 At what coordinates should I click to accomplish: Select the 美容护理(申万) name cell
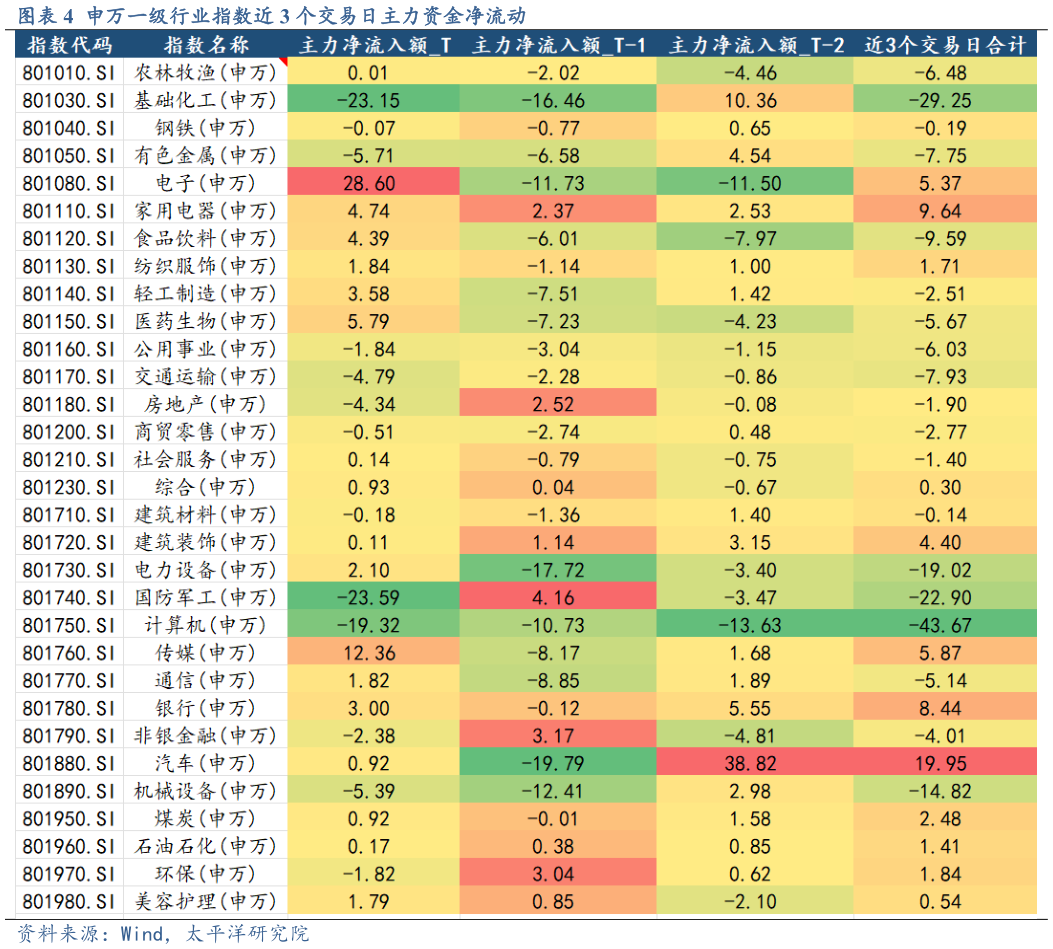pos(205,901)
